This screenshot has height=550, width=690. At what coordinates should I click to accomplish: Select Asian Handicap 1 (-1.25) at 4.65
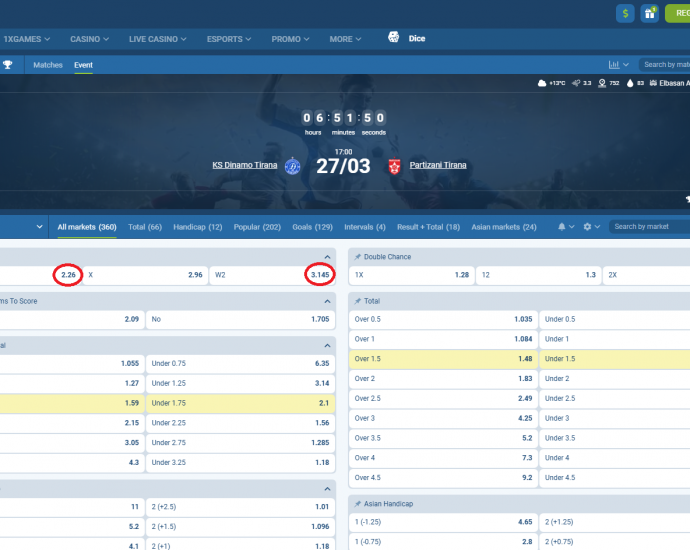point(444,522)
